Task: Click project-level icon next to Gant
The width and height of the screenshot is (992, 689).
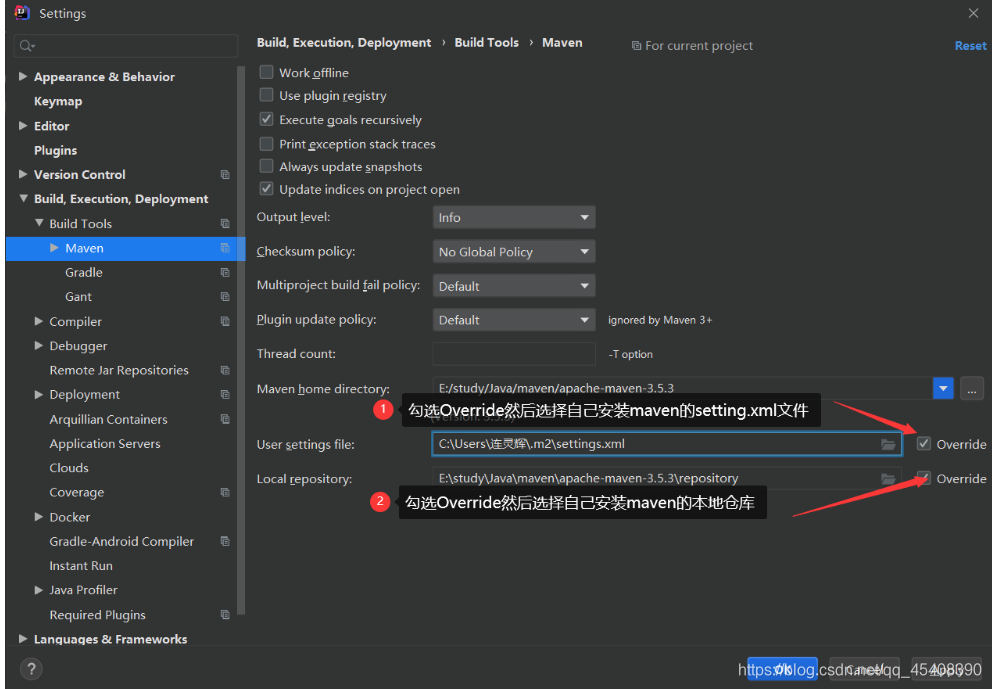Action: click(x=225, y=297)
